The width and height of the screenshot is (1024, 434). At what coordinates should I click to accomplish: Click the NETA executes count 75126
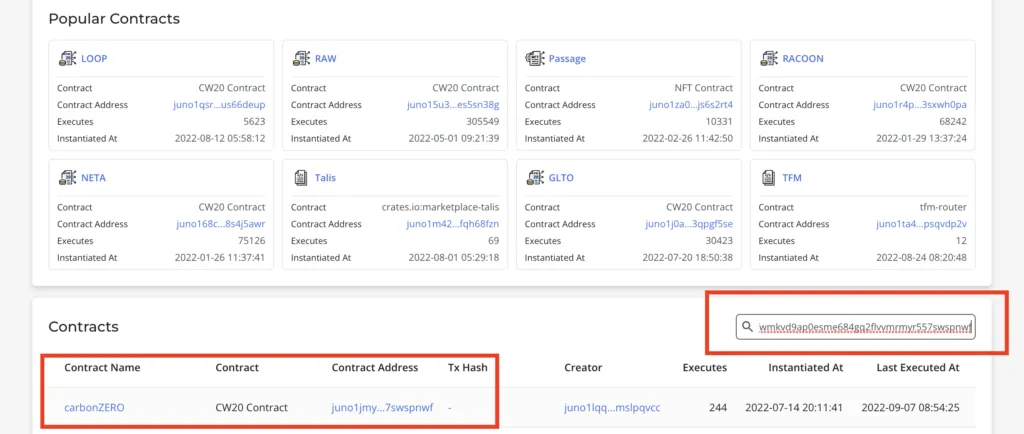[x=251, y=241]
